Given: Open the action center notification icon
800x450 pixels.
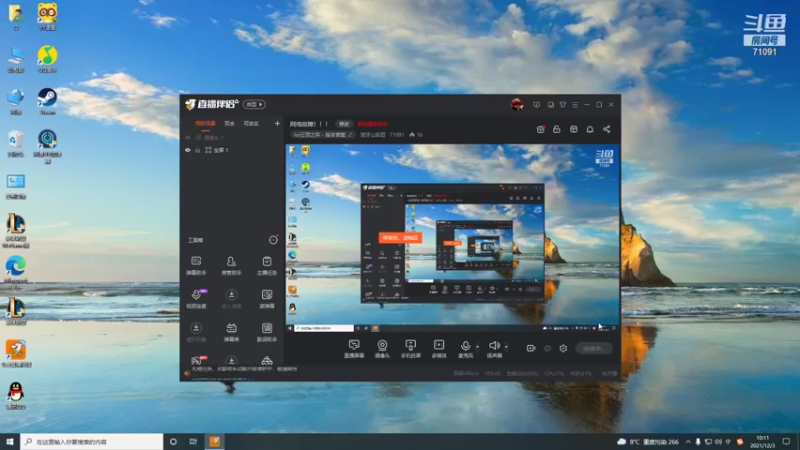Looking at the screenshot, I should click(786, 442).
